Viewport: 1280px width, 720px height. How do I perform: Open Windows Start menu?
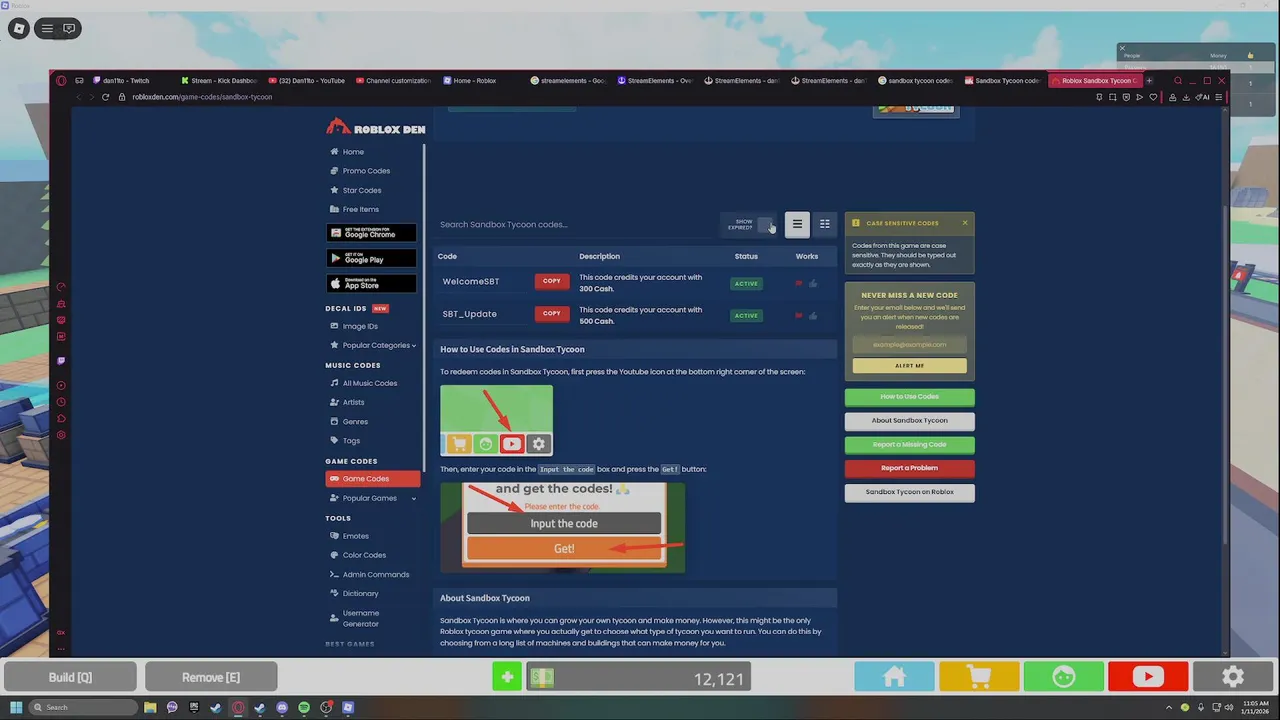point(16,708)
